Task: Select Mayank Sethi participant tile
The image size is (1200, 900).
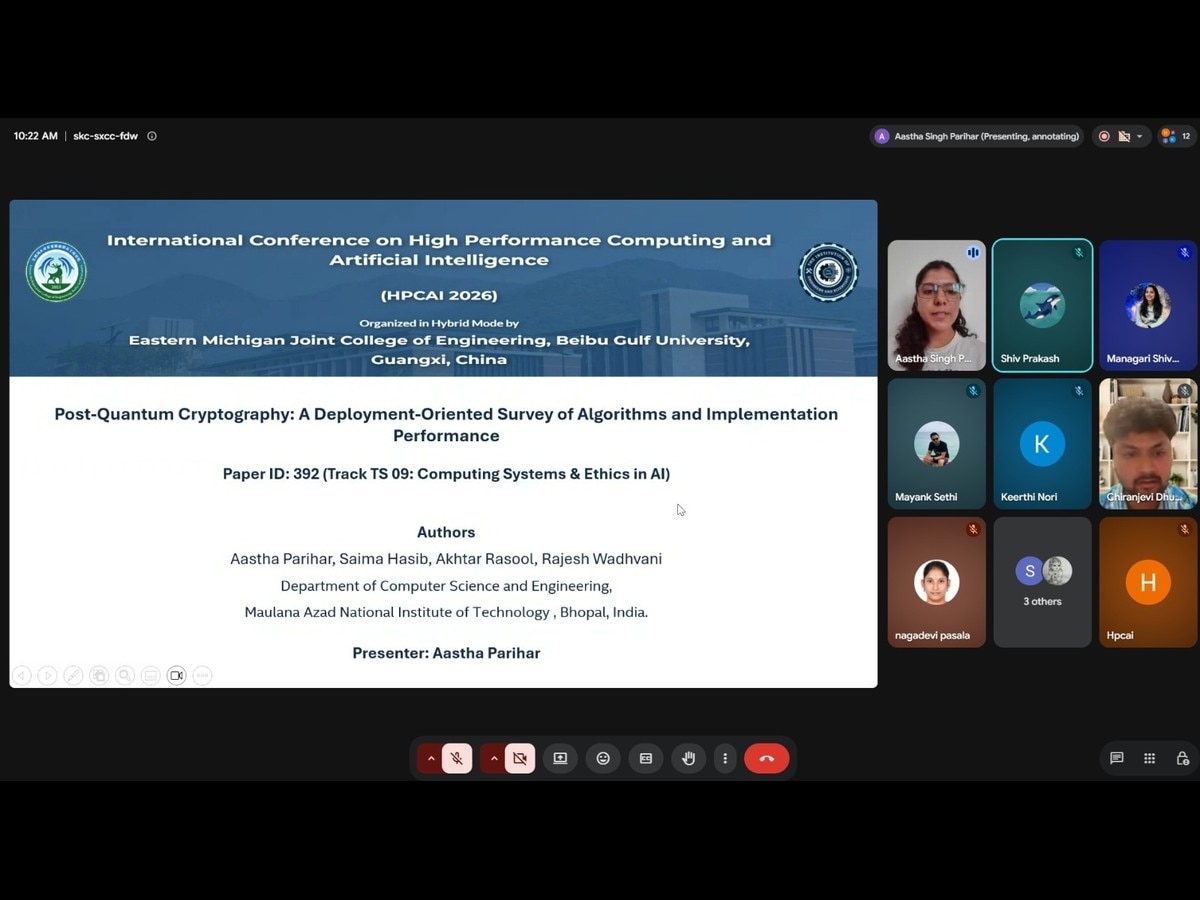Action: click(937, 443)
